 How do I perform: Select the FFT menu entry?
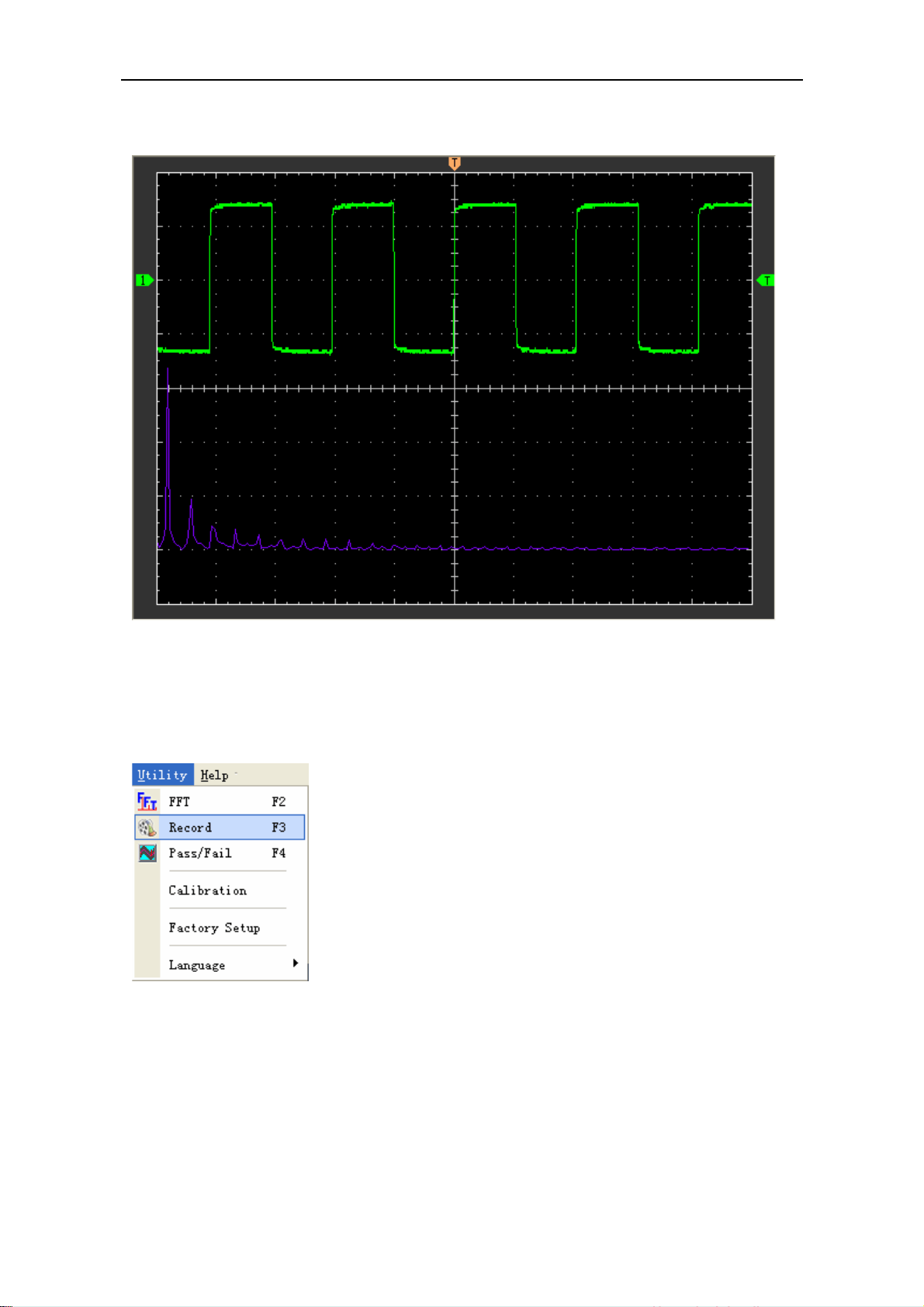tap(220, 802)
